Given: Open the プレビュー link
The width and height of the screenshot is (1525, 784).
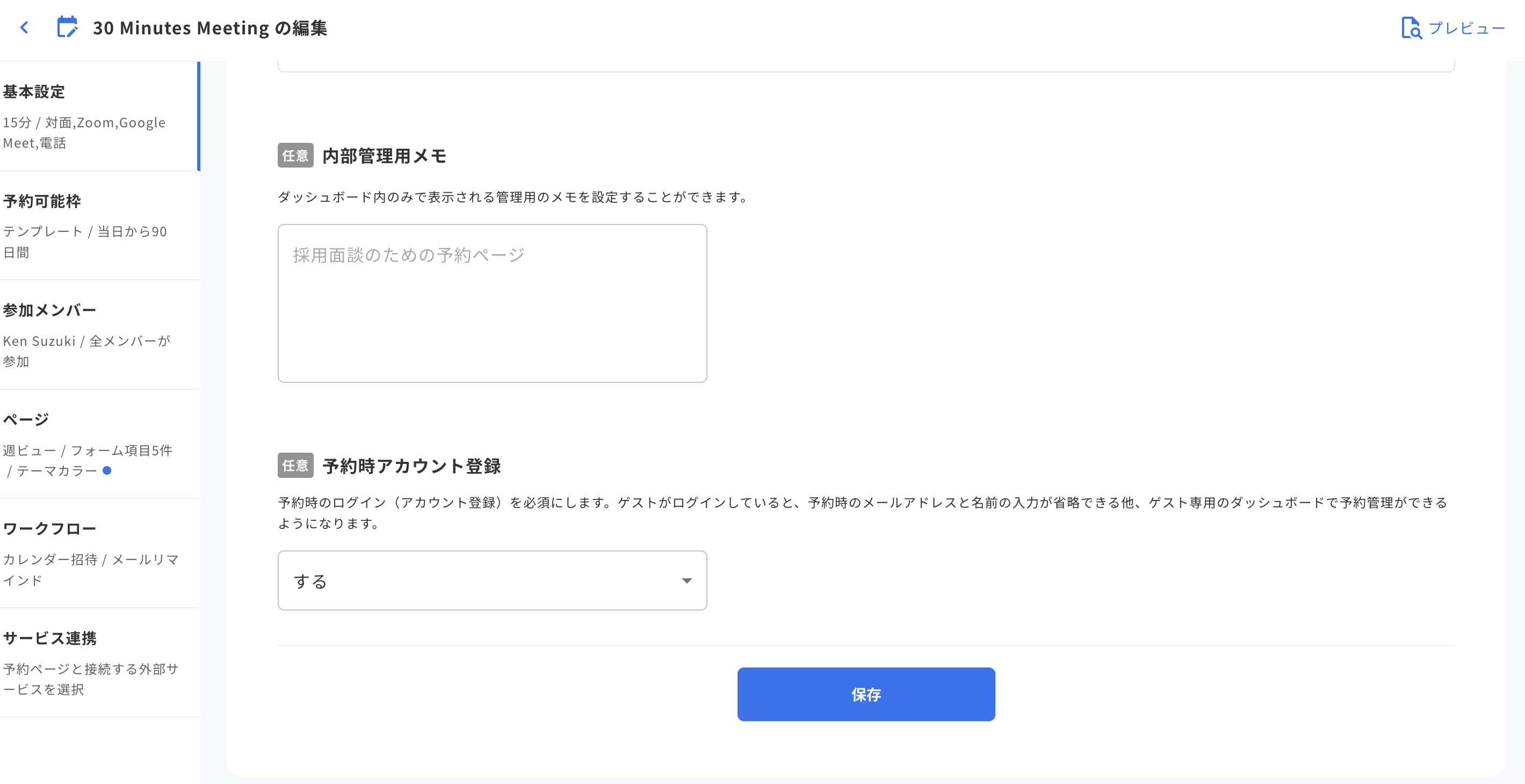Looking at the screenshot, I should (x=1466, y=28).
